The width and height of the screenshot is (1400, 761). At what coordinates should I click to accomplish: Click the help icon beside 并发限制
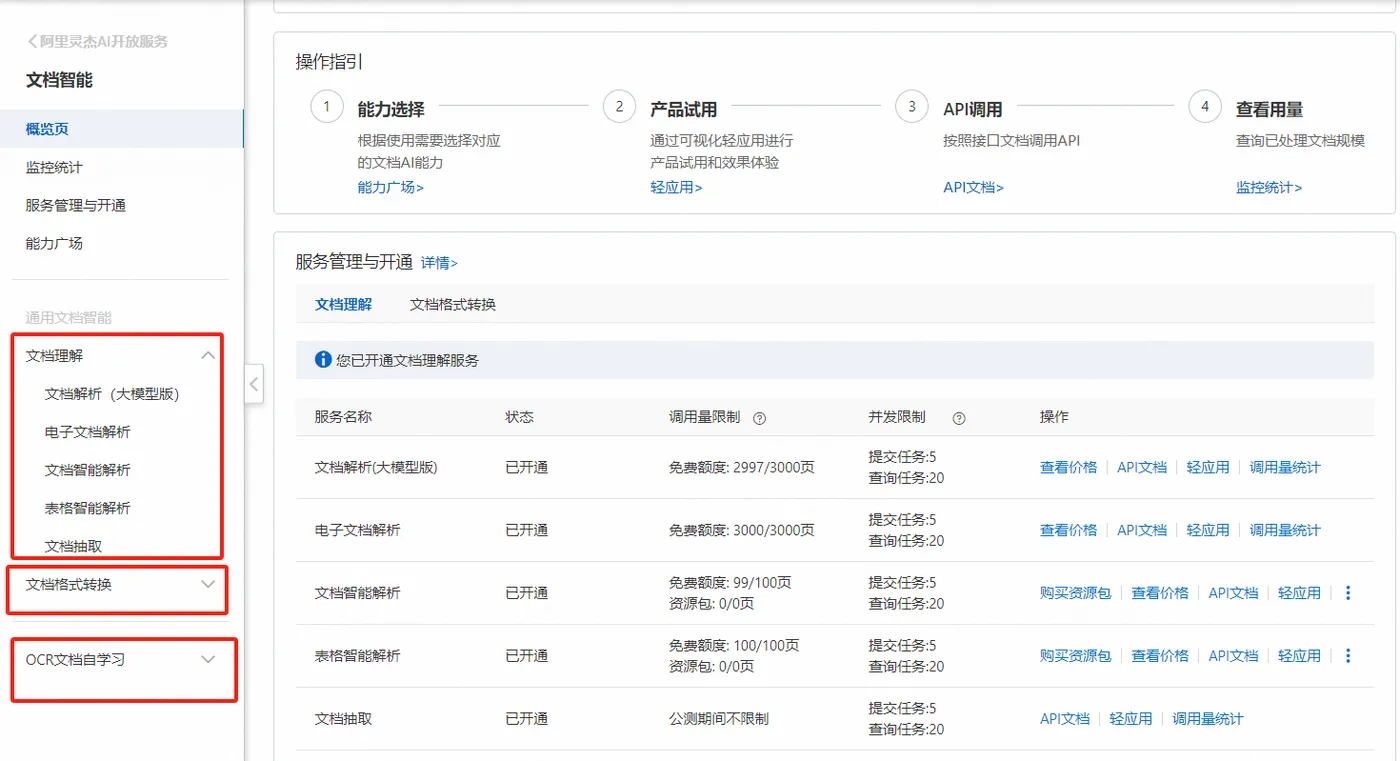(x=959, y=418)
